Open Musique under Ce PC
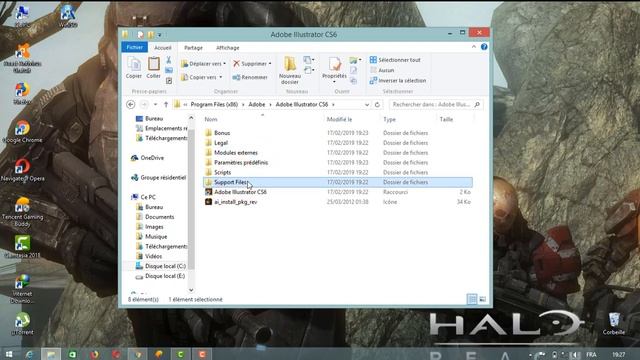The image size is (640, 360). 156,236
